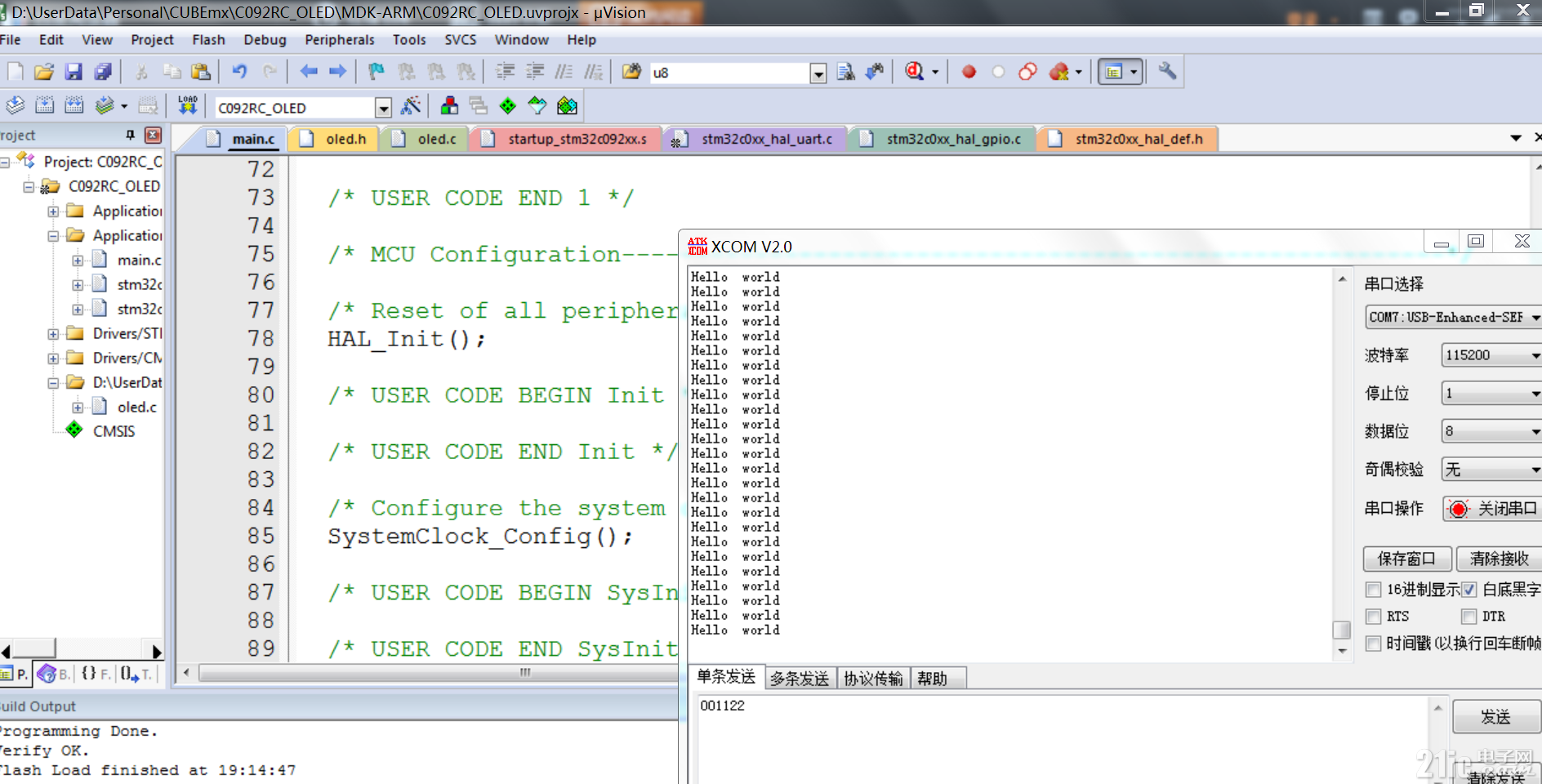Expand the main.c node in project tree

[x=78, y=261]
